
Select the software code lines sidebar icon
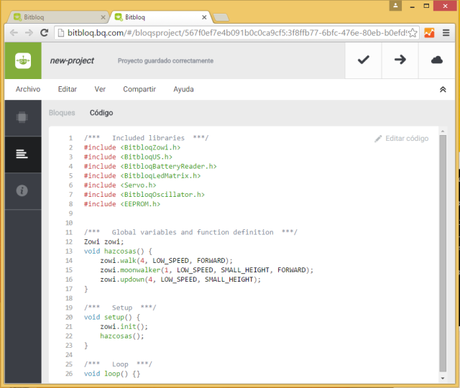click(x=22, y=154)
